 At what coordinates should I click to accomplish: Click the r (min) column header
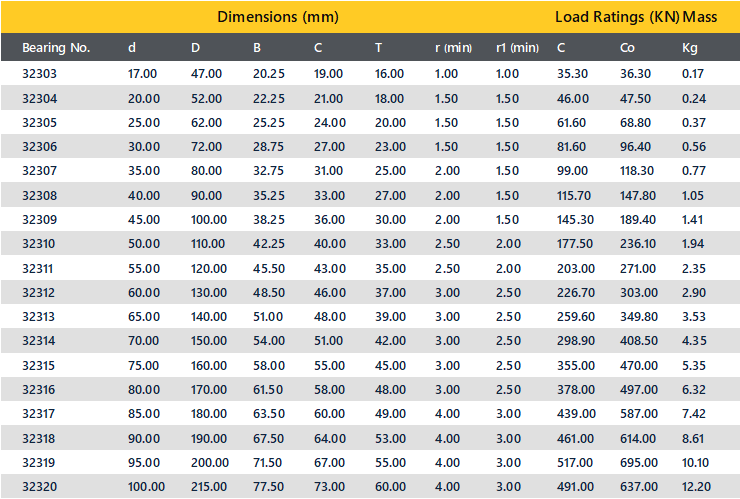click(453, 48)
